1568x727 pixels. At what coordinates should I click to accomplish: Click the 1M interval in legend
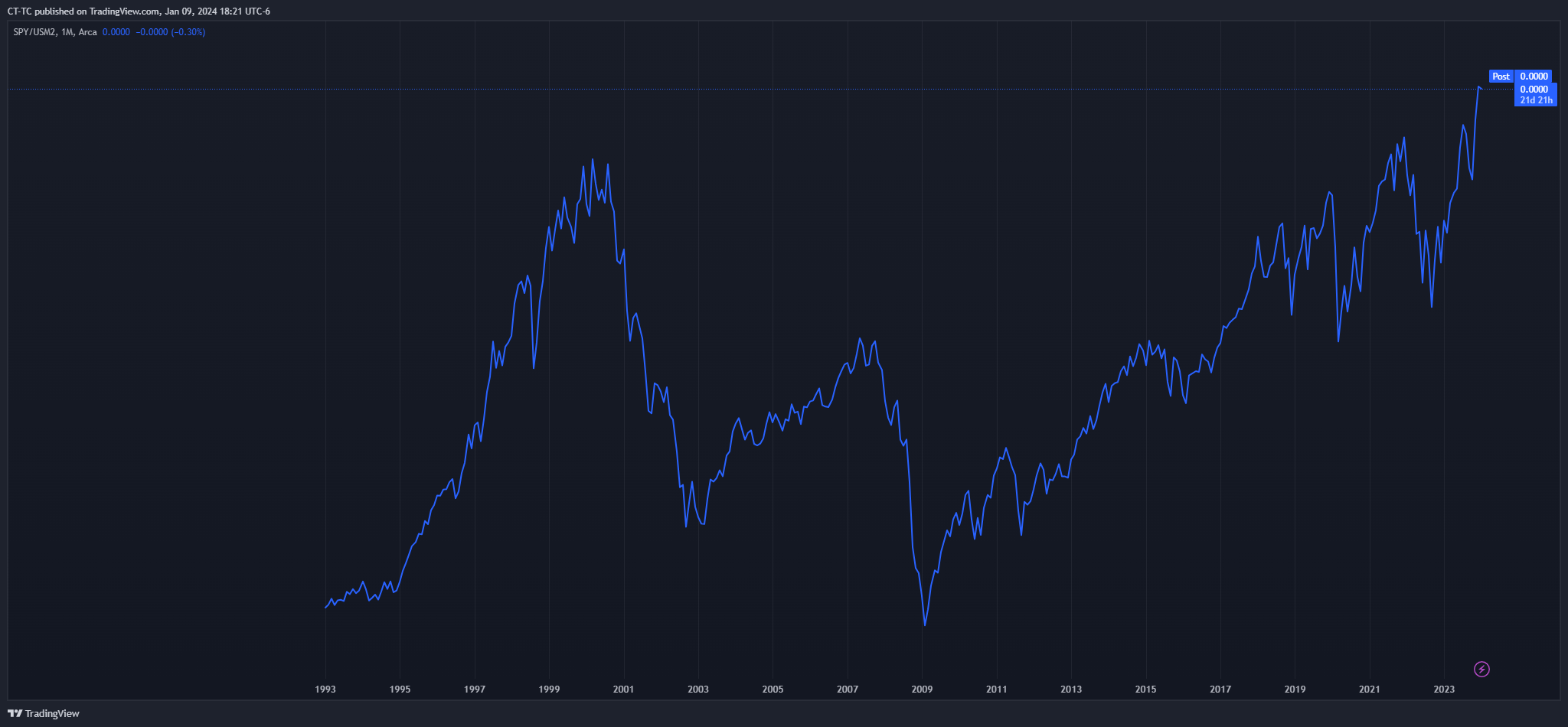(x=67, y=32)
